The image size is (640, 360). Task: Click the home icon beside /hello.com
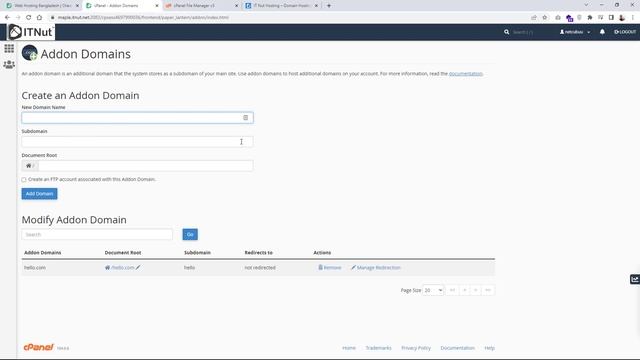pos(107,267)
